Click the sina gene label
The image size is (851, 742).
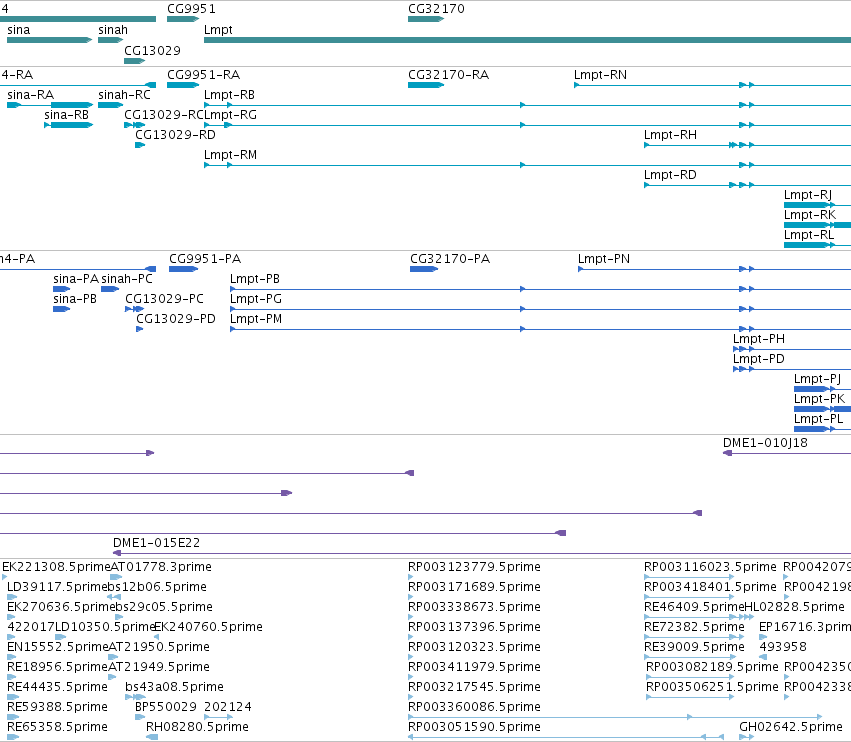pyautogui.click(x=18, y=30)
